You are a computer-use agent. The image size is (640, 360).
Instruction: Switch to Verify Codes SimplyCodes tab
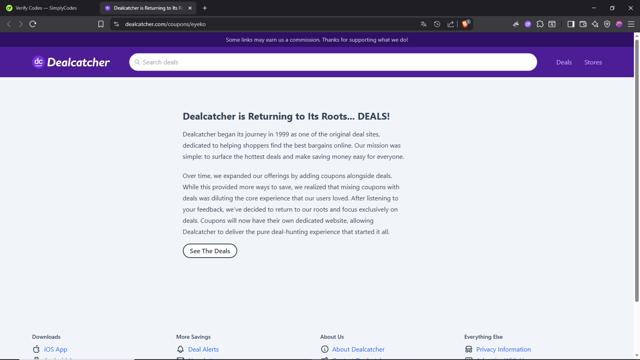pyautogui.click(x=46, y=8)
